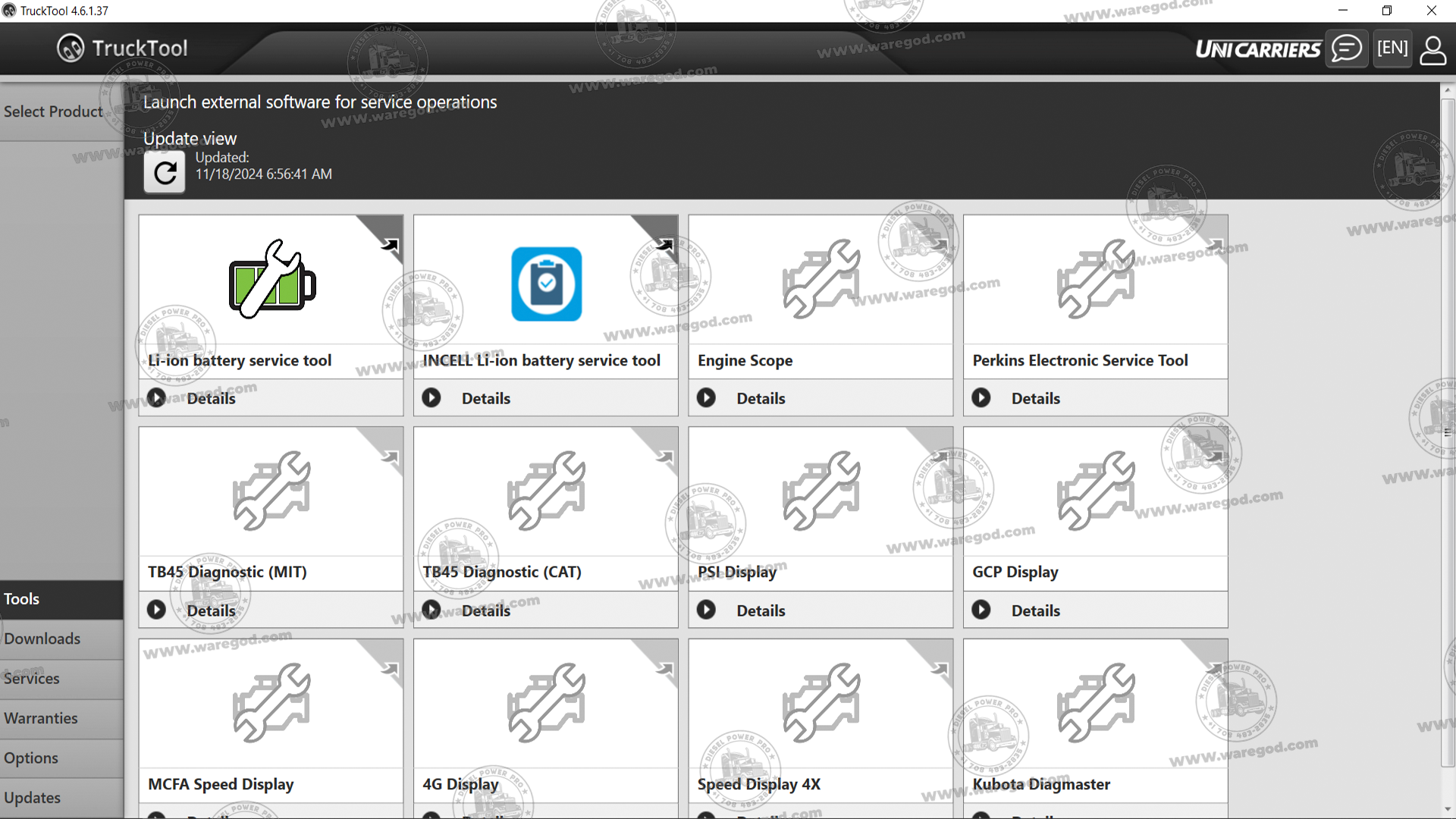The width and height of the screenshot is (1456, 819).
Task: Change language via the [EN] selector
Action: (x=1392, y=49)
